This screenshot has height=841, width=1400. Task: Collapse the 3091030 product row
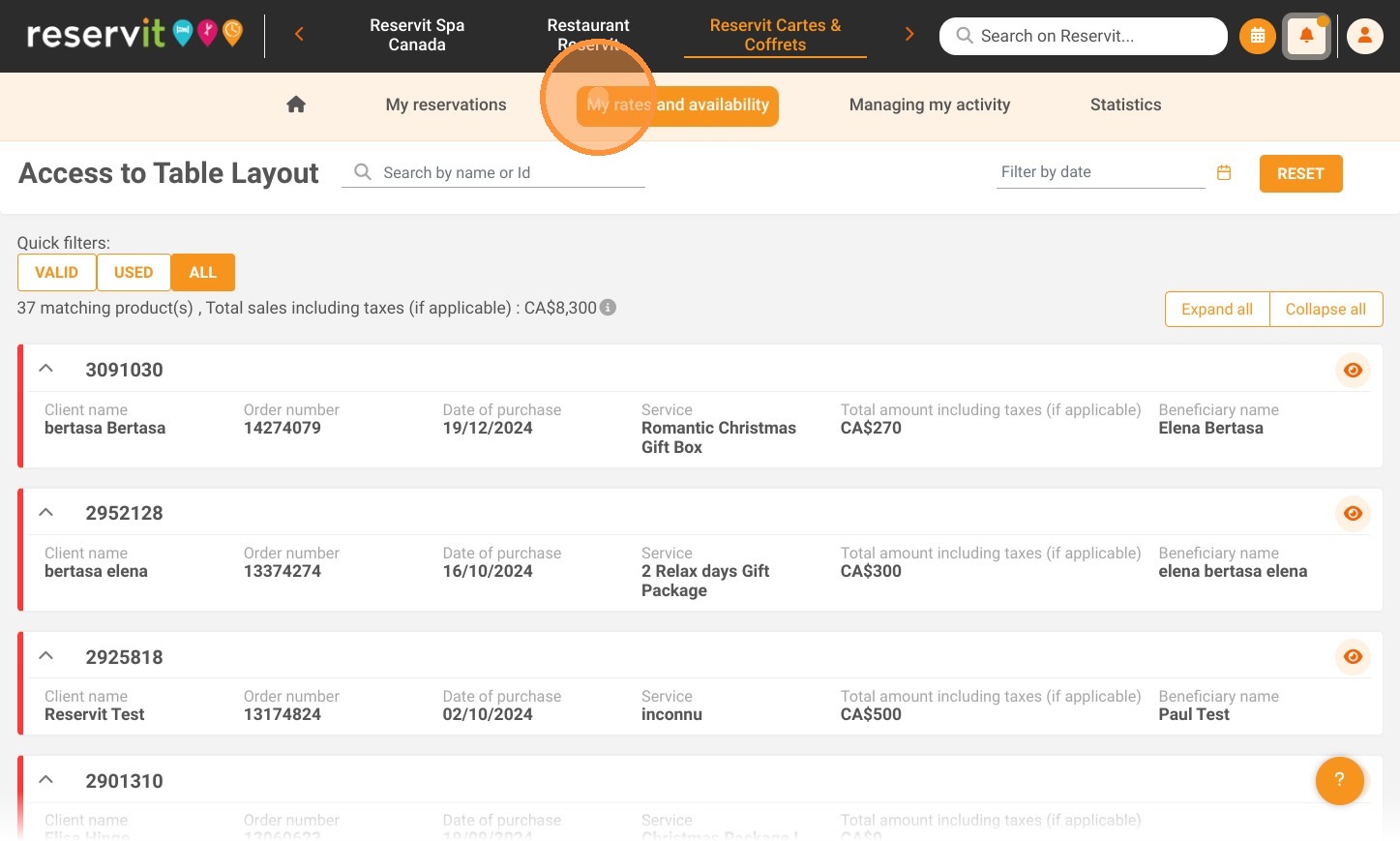coord(45,369)
